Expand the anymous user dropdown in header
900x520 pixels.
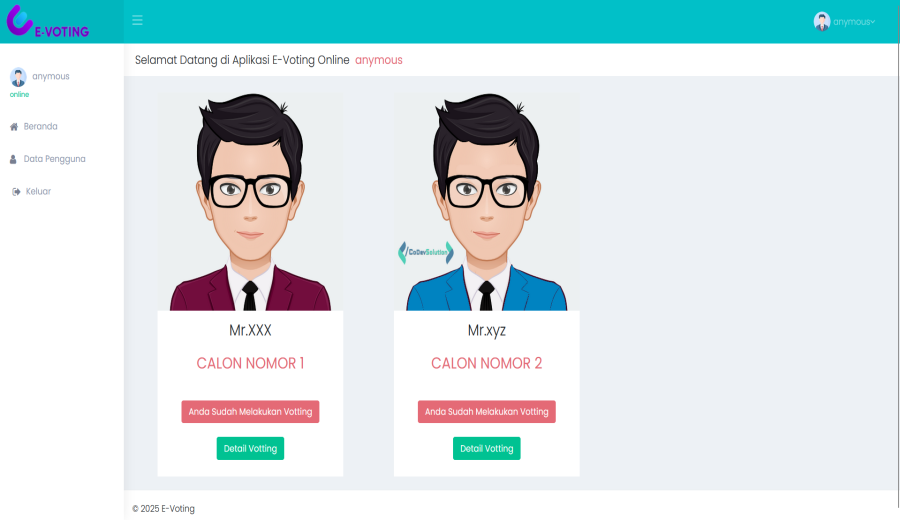pos(844,22)
